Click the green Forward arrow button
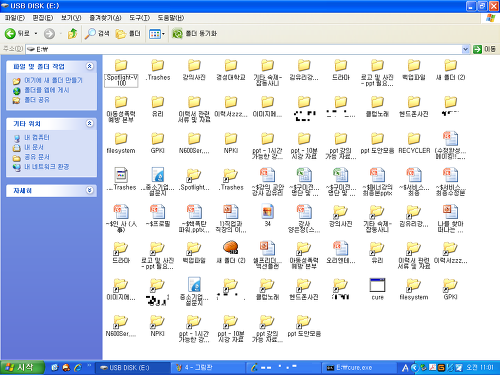 click(x=49, y=33)
